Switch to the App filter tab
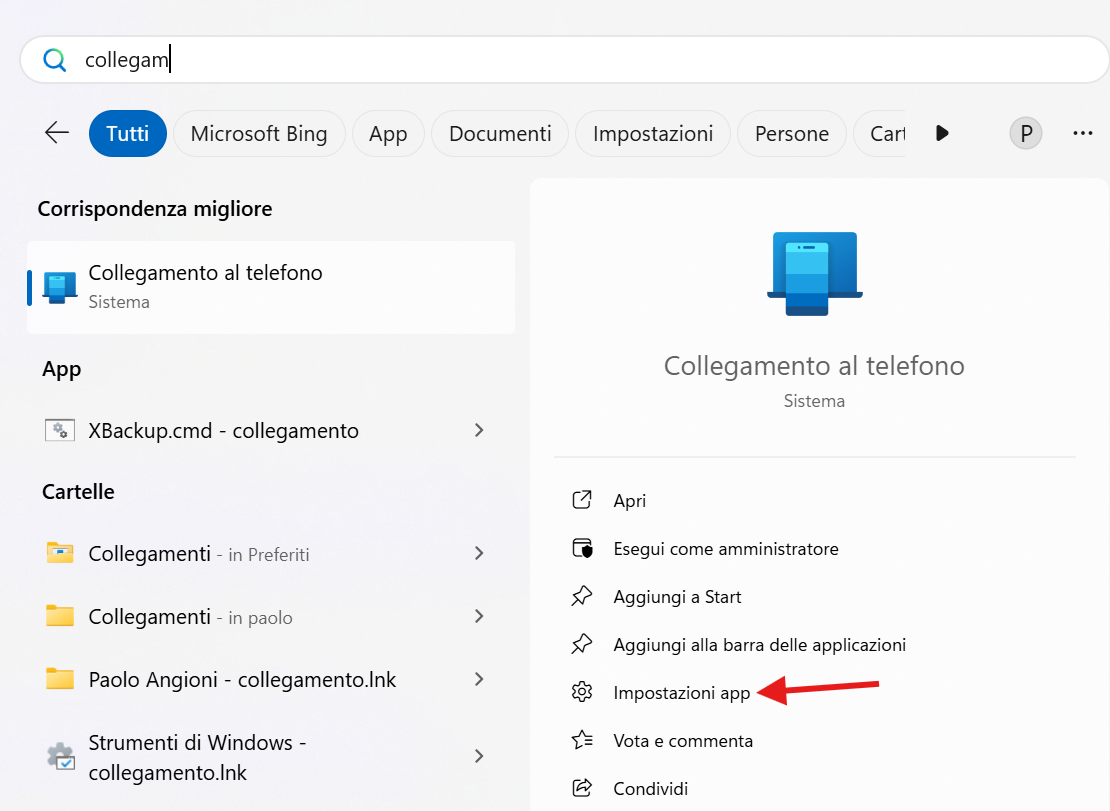Screen dimensions: 1110x811 click(x=388, y=133)
